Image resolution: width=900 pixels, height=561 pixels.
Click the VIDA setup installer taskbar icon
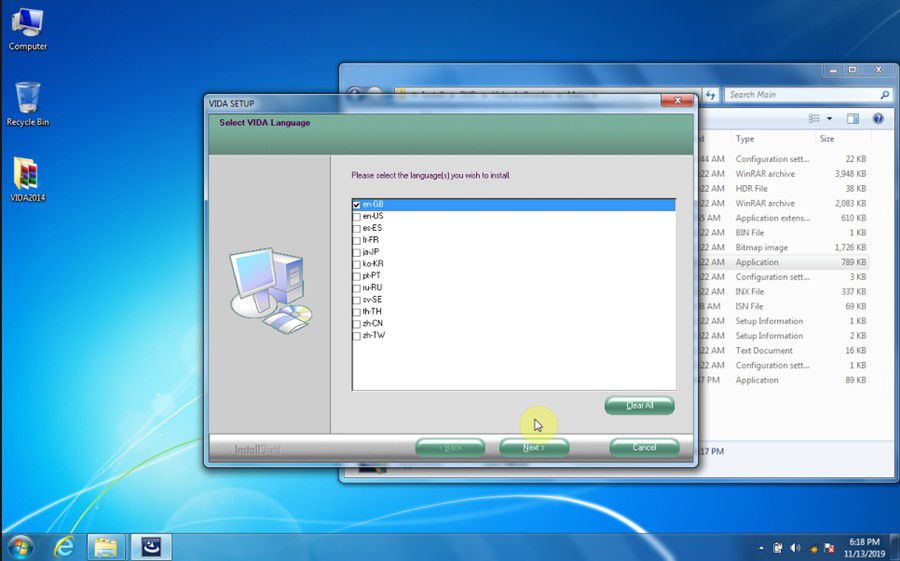(x=151, y=546)
